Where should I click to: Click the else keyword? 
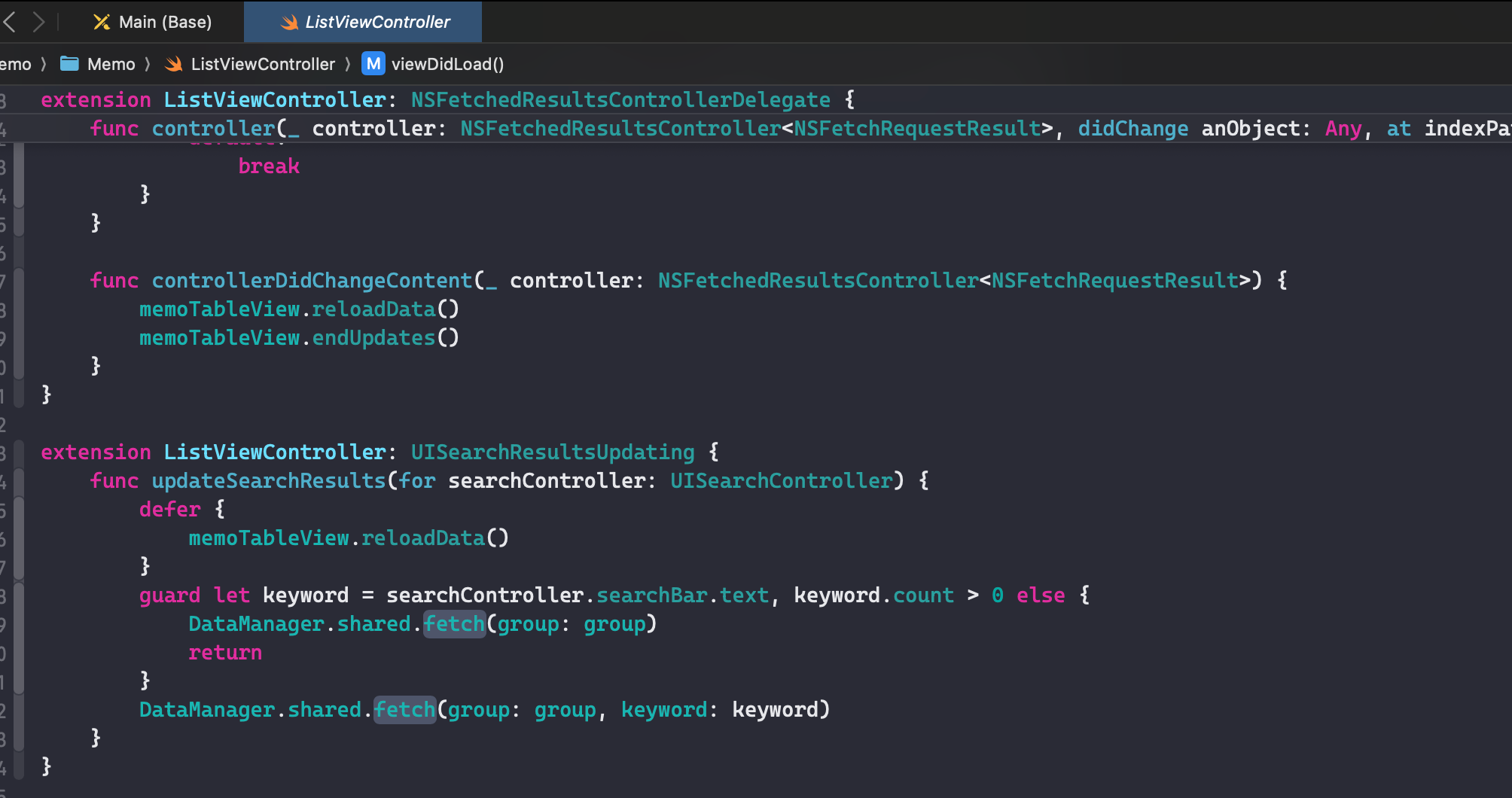point(1041,595)
